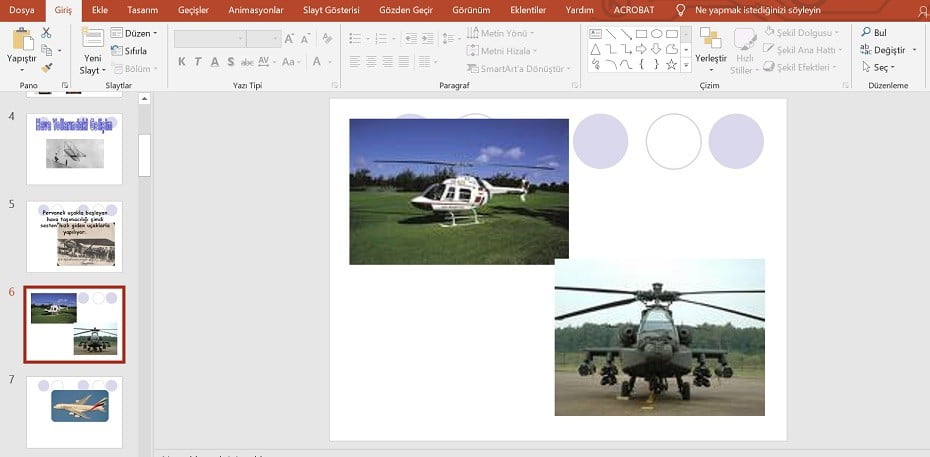This screenshot has height=457, width=930.
Task: Click the Sıfırla reset button
Action: click(x=129, y=51)
